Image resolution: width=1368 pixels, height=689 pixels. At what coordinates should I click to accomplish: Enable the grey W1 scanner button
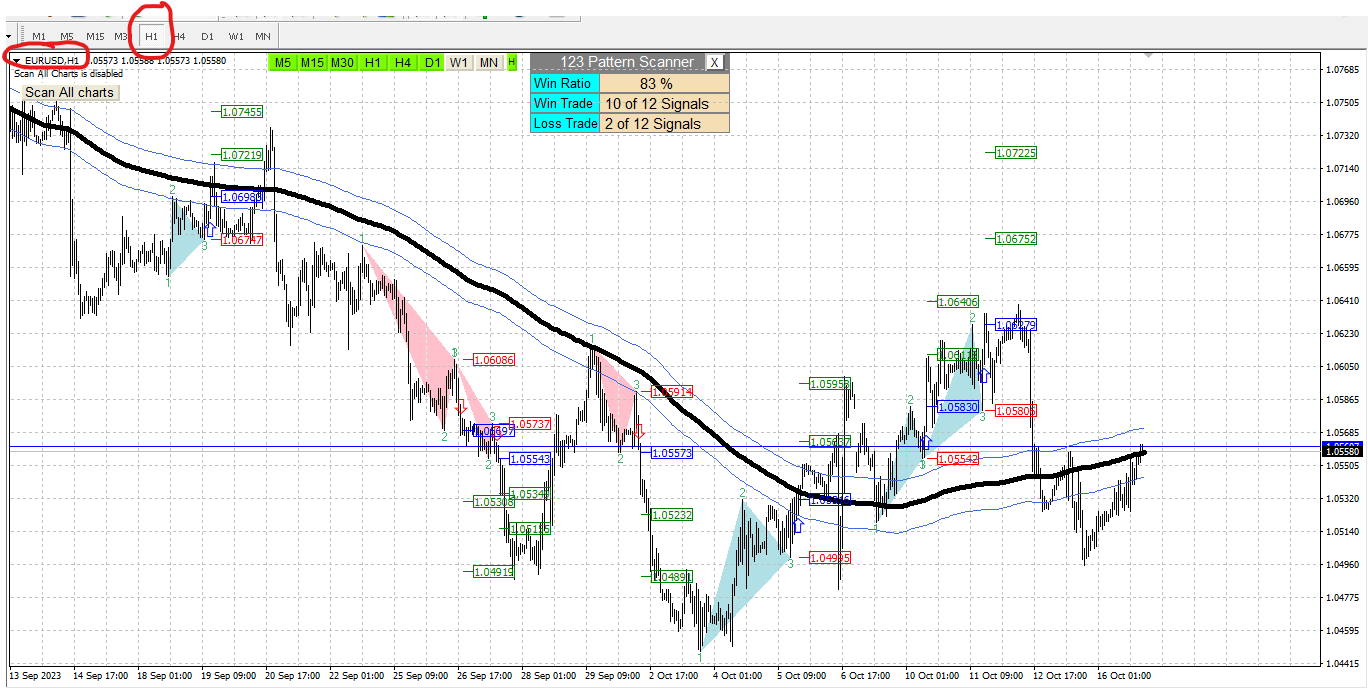point(459,62)
